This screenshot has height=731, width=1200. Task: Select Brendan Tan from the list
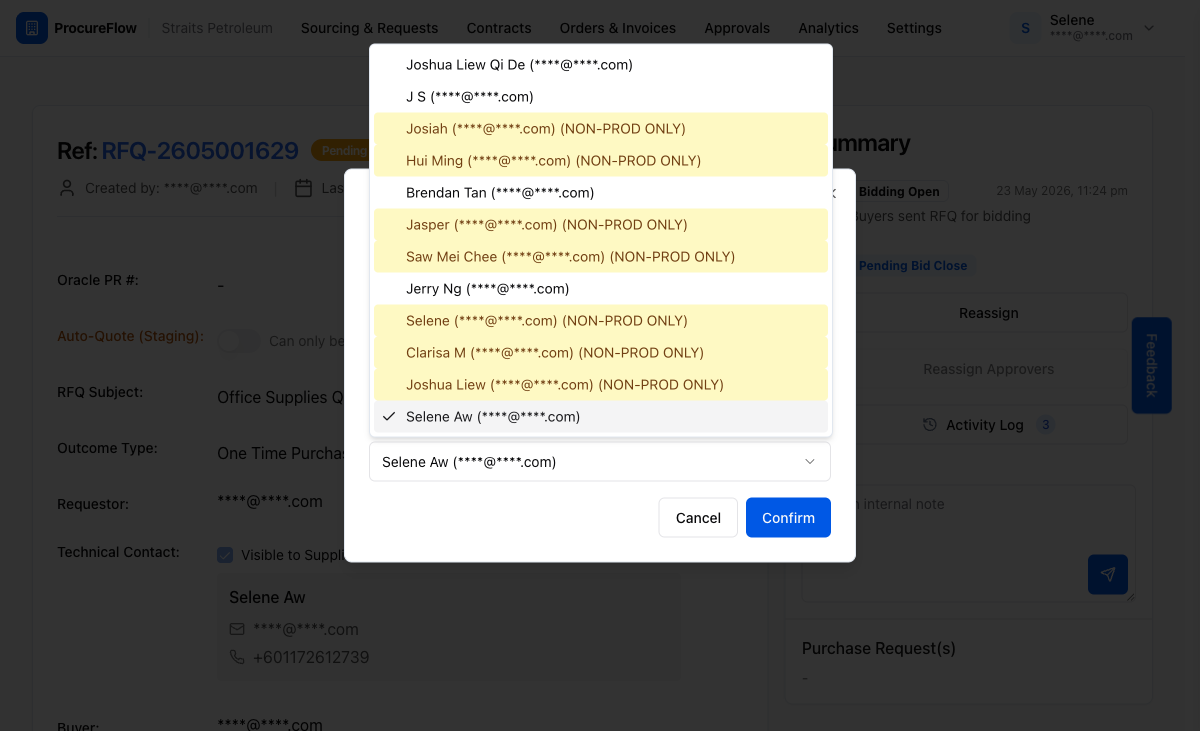click(600, 193)
